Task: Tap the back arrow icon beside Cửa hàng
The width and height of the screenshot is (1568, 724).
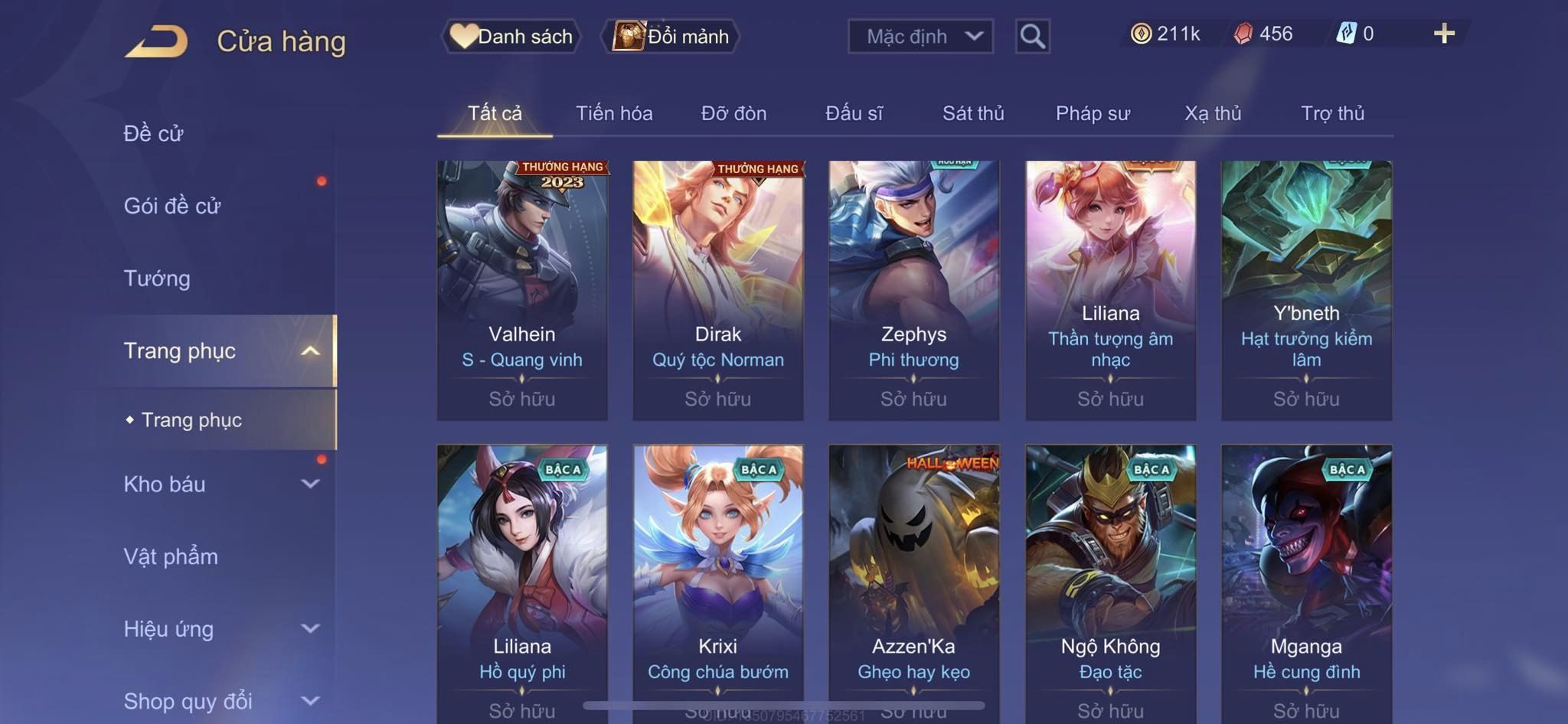Action: click(x=157, y=41)
